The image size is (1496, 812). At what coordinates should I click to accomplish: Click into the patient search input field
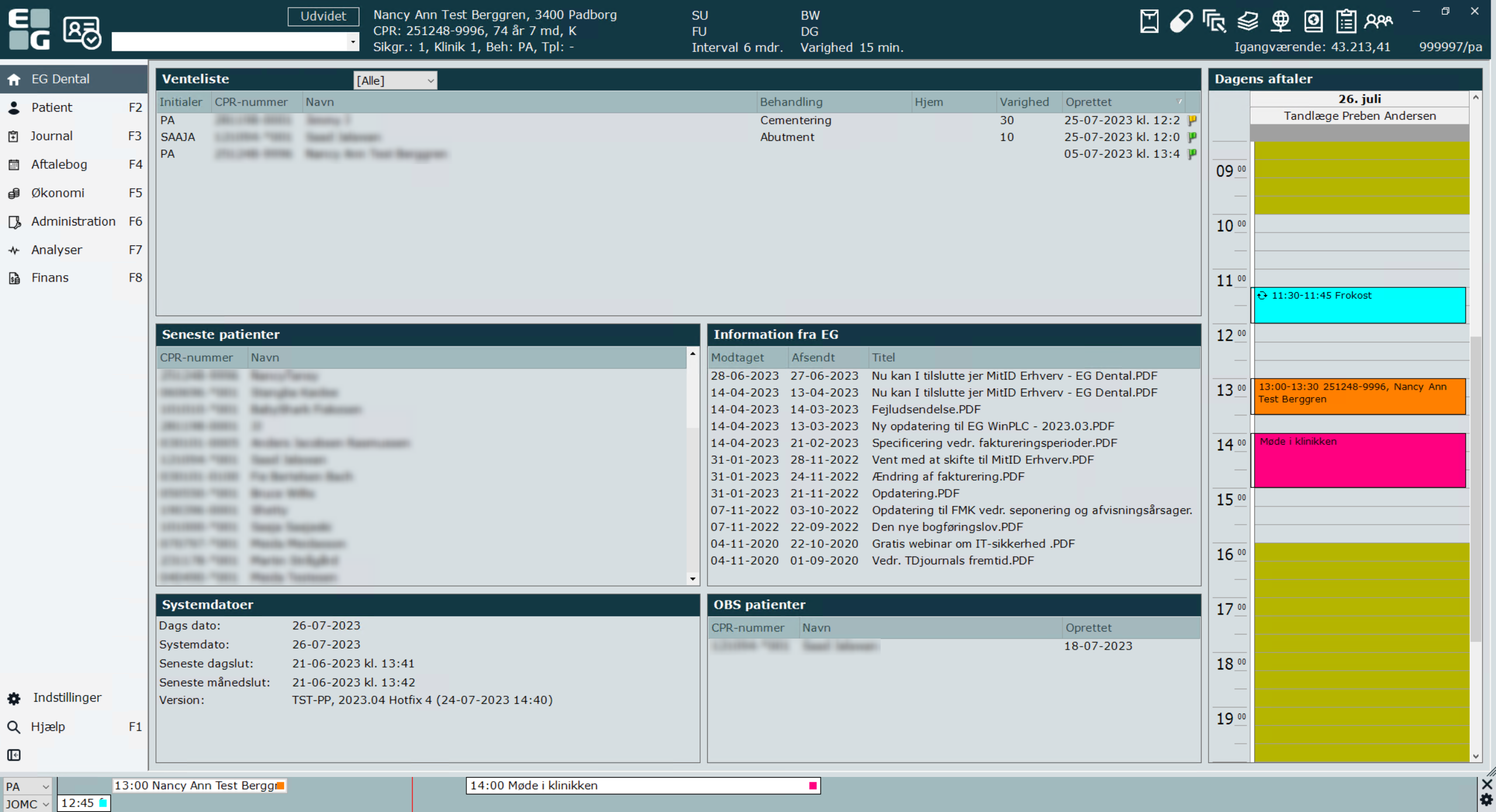click(230, 42)
